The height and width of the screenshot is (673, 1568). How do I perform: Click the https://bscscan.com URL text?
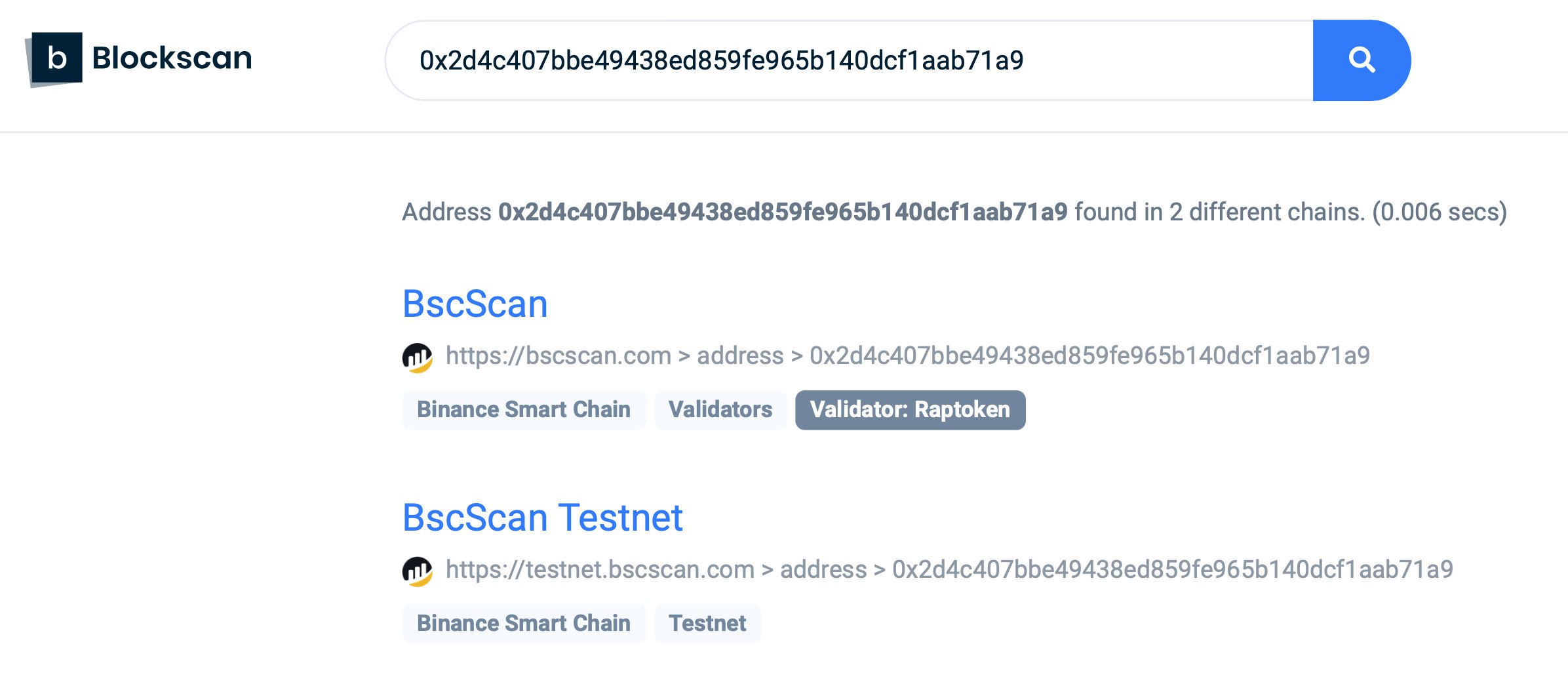click(559, 356)
